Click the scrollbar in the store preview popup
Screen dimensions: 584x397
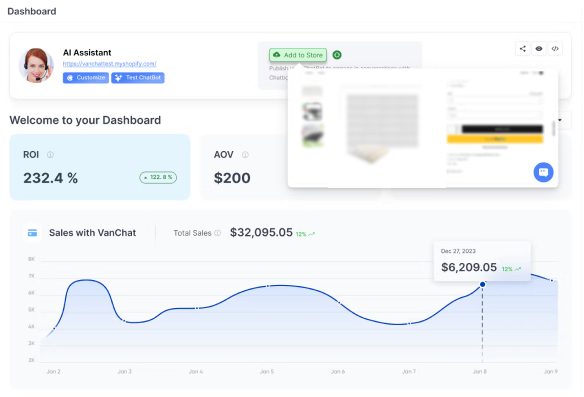point(553,128)
